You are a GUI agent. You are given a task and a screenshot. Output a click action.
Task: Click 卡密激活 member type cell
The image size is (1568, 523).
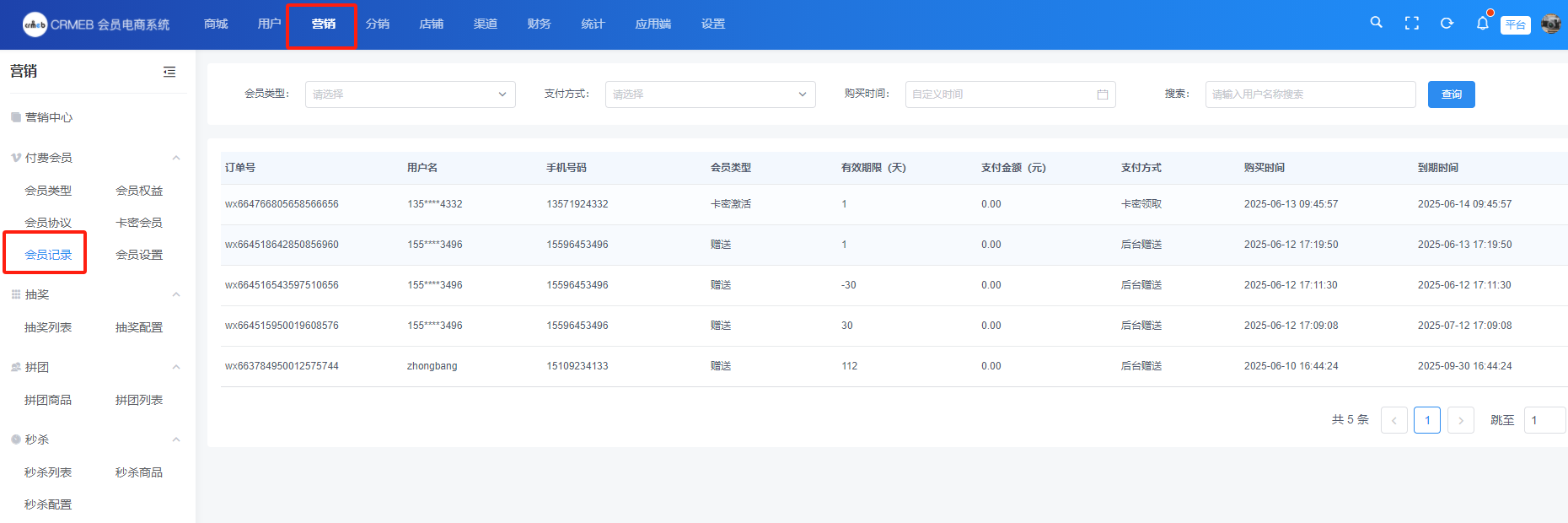point(731,204)
